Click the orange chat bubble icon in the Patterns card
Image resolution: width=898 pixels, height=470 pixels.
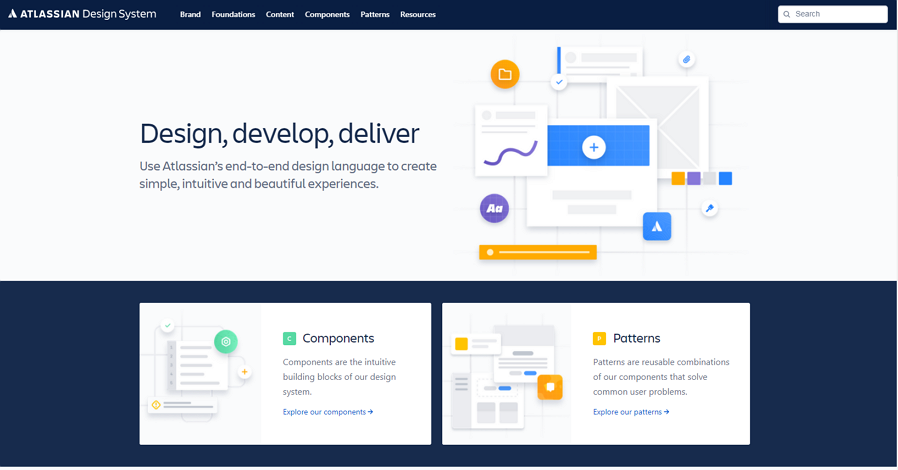[550, 387]
